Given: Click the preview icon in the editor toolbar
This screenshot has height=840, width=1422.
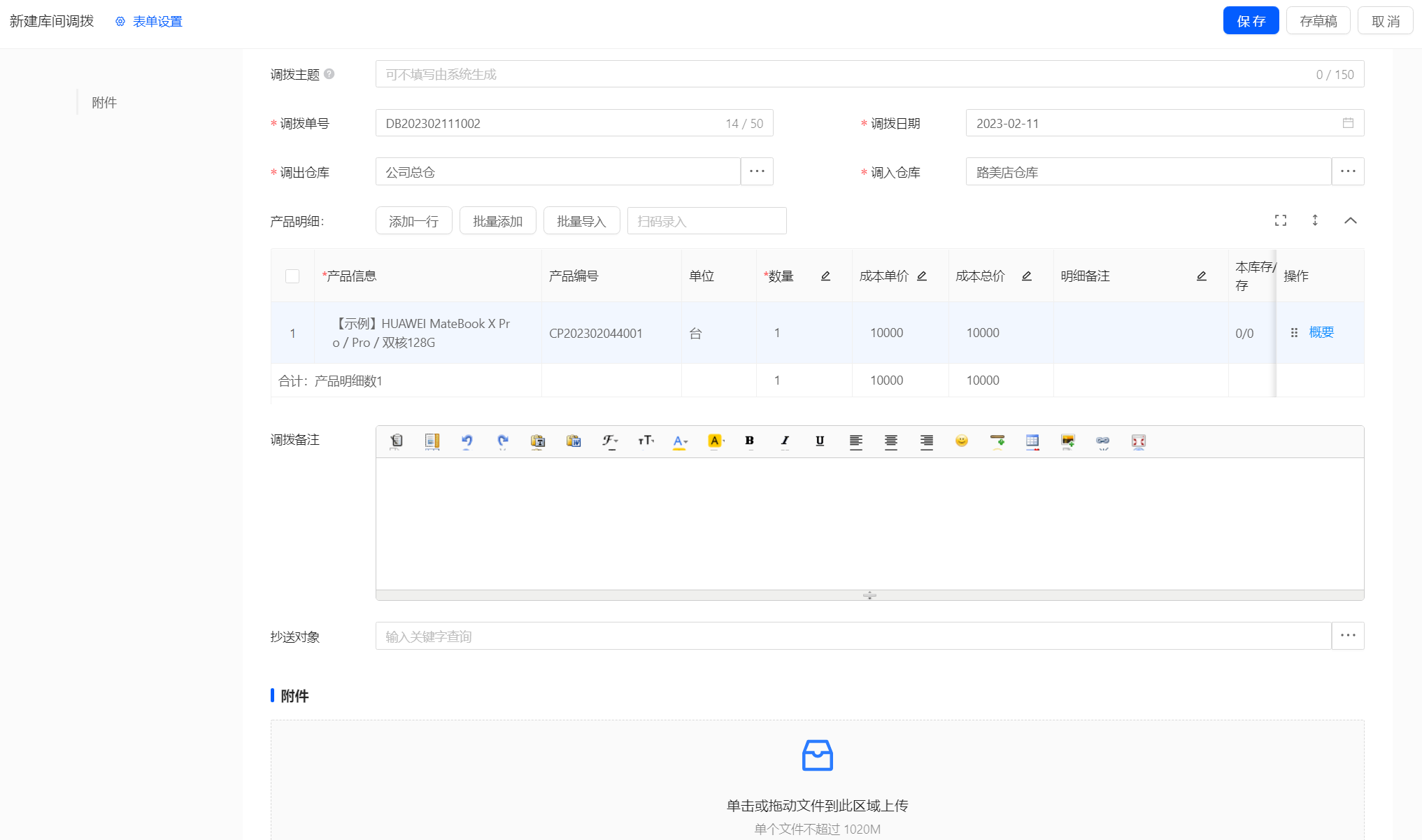Looking at the screenshot, I should [x=432, y=441].
